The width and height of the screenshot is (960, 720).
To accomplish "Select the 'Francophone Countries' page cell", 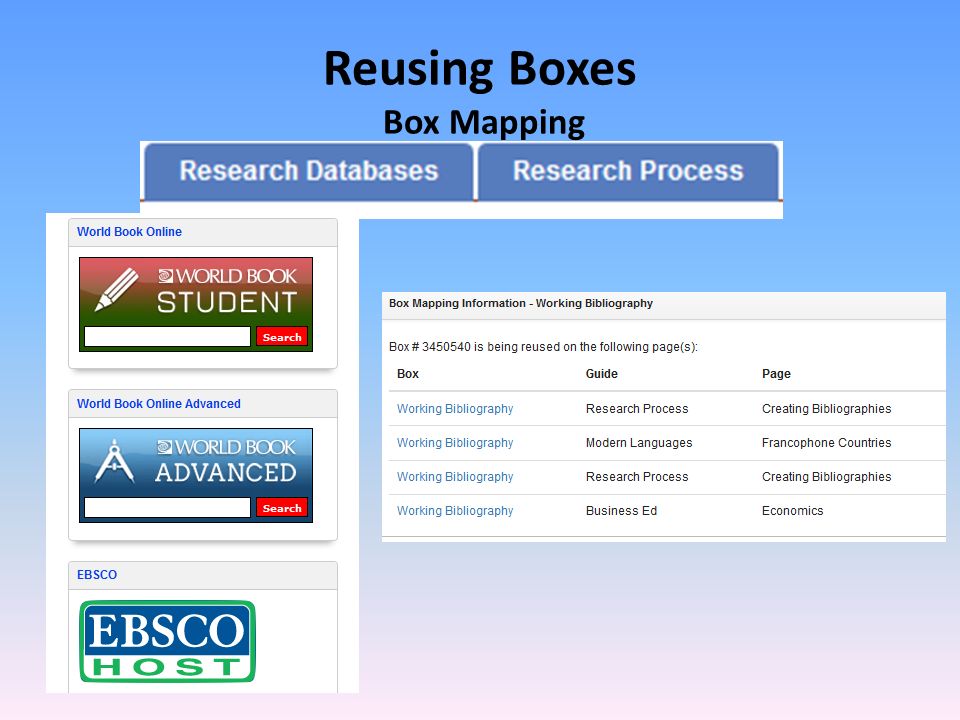I will coord(826,443).
